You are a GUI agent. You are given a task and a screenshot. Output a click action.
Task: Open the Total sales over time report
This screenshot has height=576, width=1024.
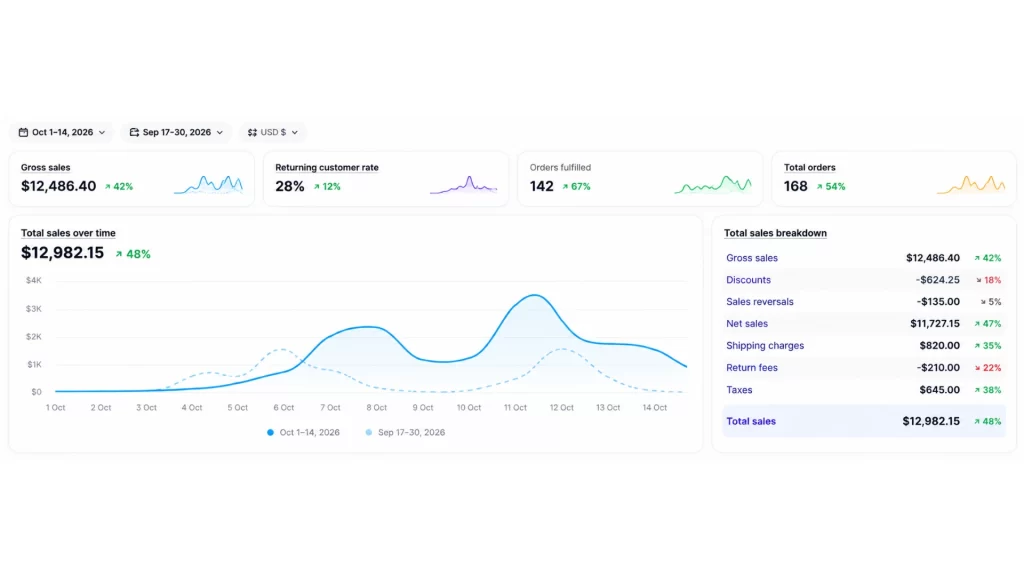(68, 233)
